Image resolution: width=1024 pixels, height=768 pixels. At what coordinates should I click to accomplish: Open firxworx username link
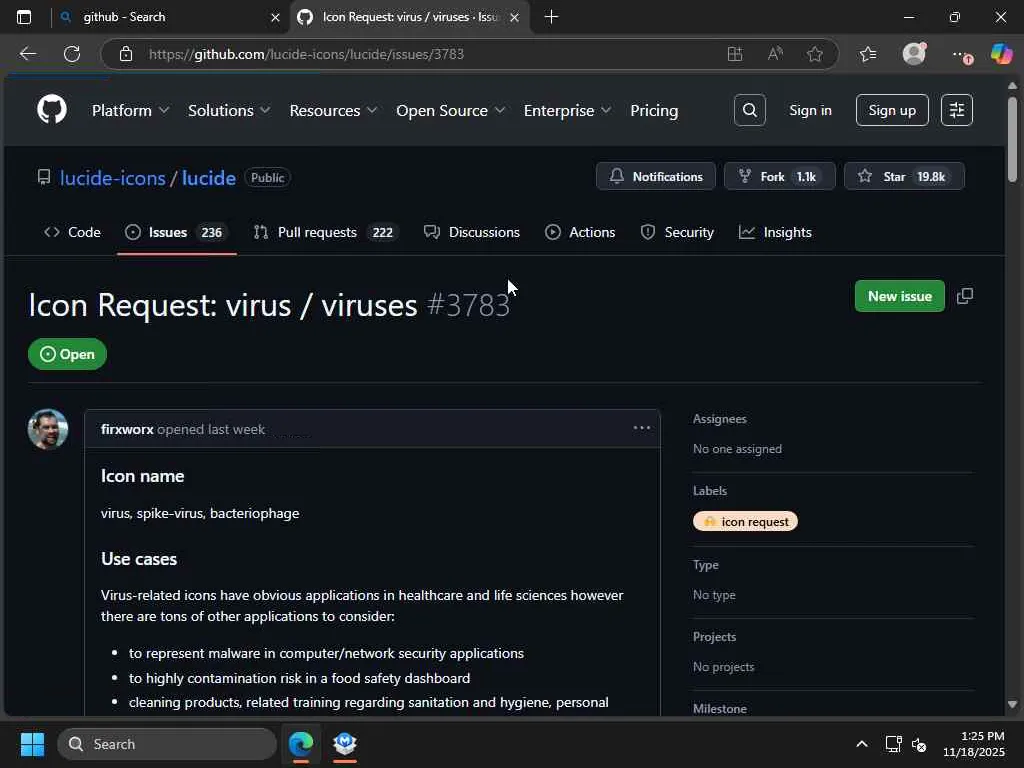point(127,429)
